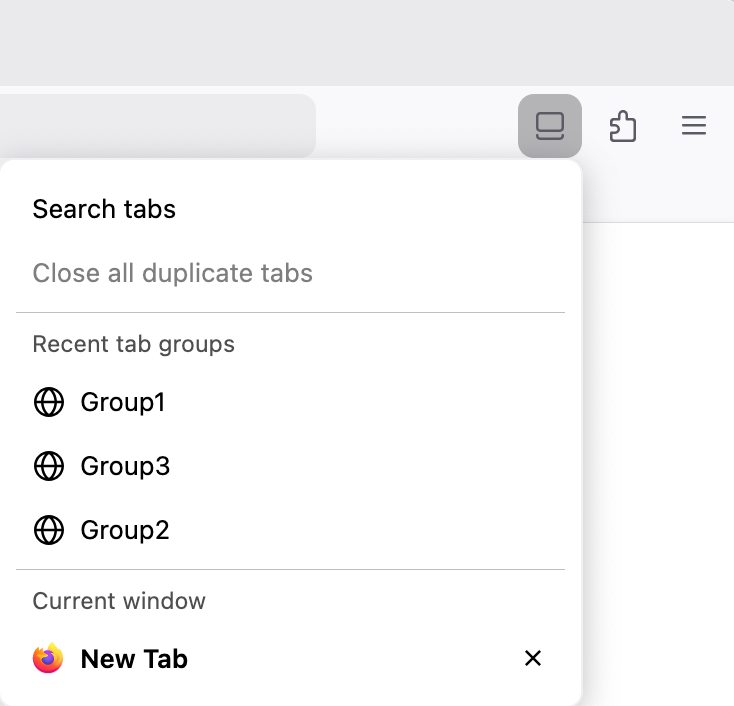Click the globe icon beside Group1
The width and height of the screenshot is (734, 706).
click(49, 402)
